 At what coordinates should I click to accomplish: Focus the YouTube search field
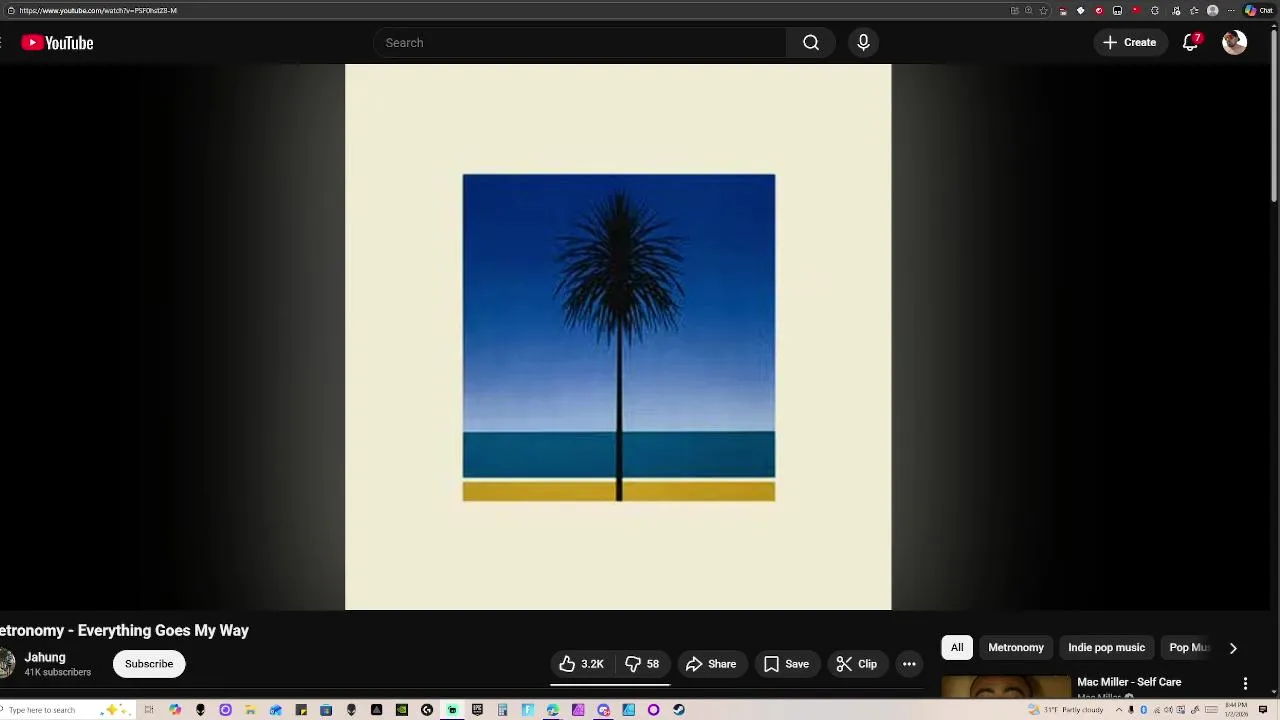(580, 43)
